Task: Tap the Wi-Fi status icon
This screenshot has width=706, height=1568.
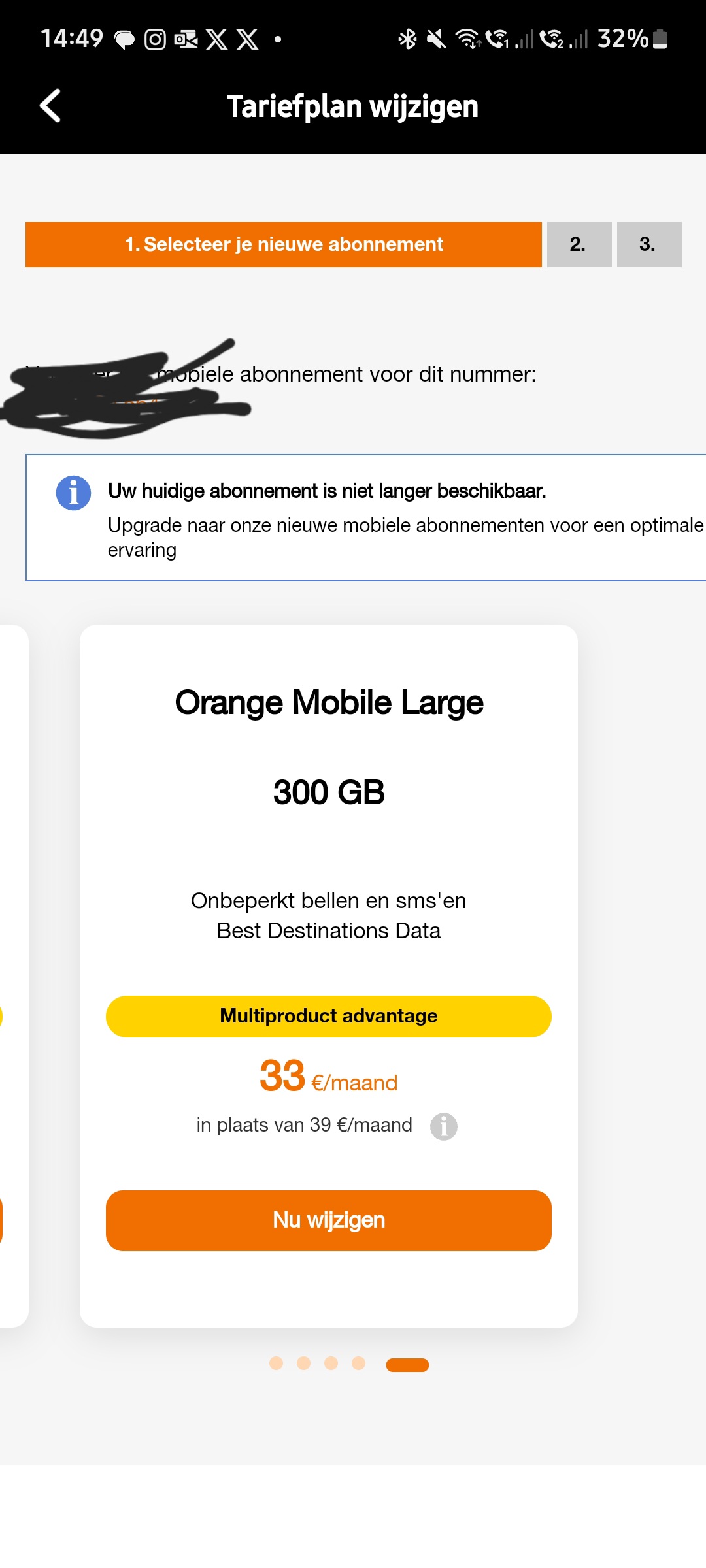Action: point(468,39)
